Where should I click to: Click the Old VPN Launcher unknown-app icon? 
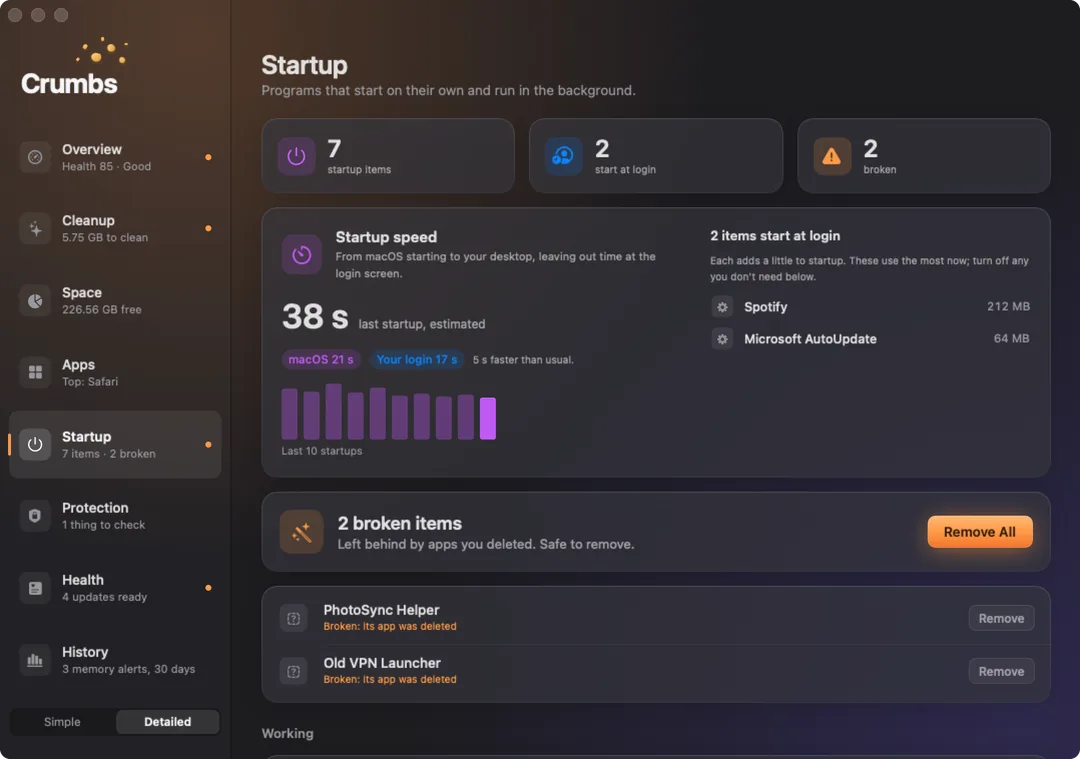[x=293, y=672]
